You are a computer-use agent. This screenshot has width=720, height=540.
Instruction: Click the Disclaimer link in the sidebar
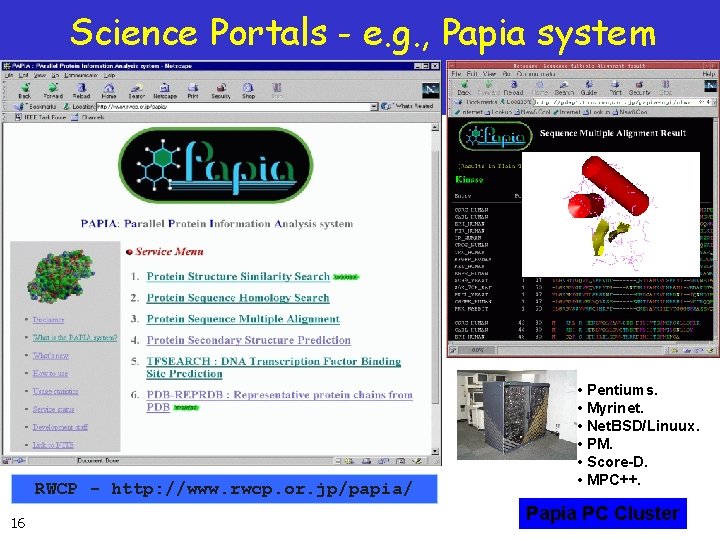coord(48,320)
